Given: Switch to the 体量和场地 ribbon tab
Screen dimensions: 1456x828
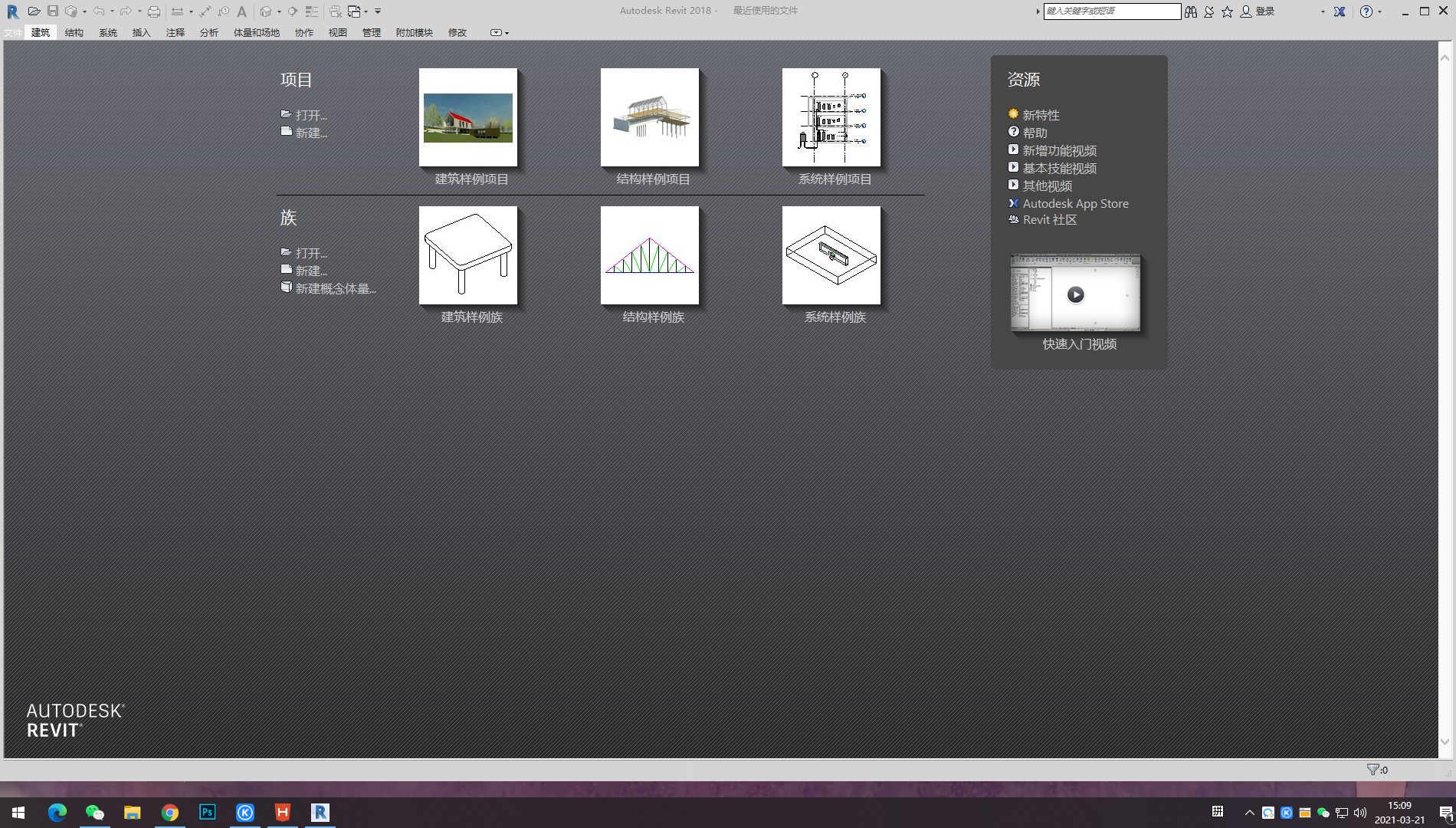Looking at the screenshot, I should (x=257, y=33).
